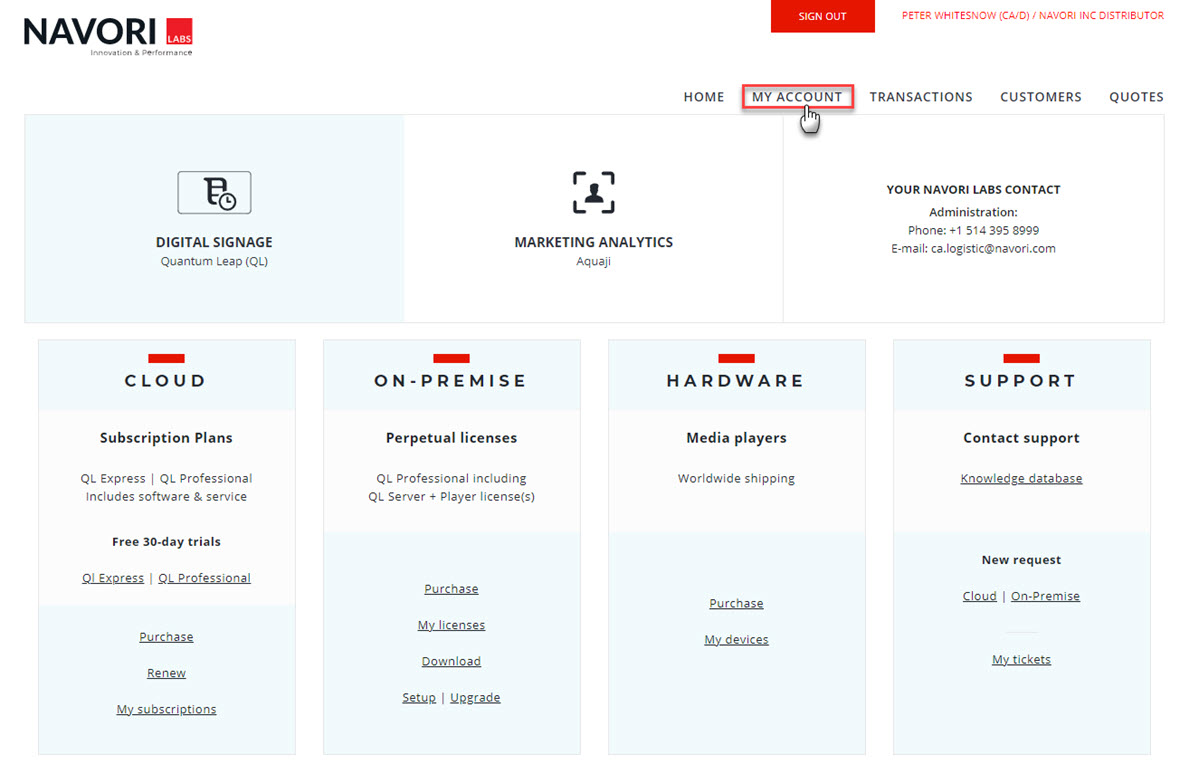Click Renew under Cloud
Viewport: 1199px width, 774px height.
(x=166, y=673)
